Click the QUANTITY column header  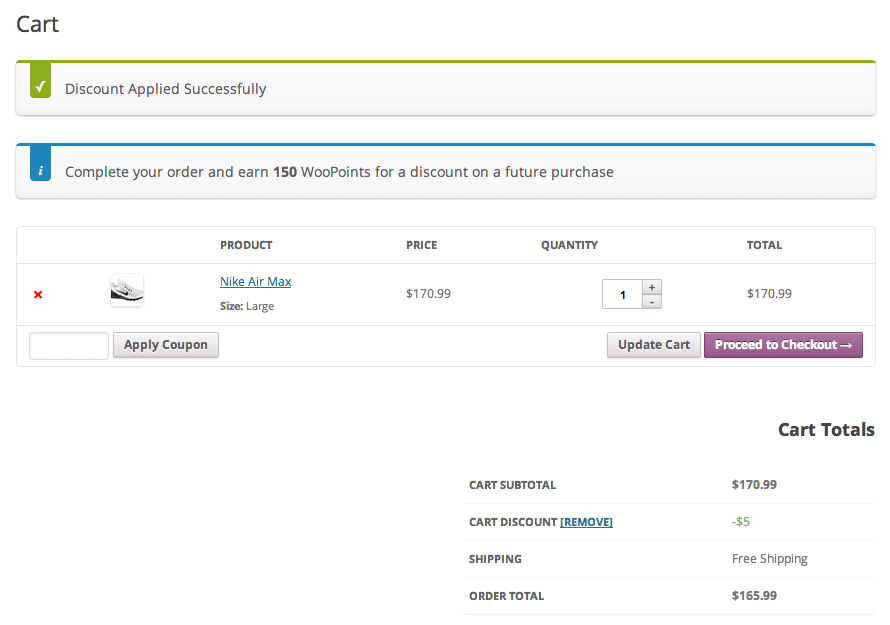[569, 245]
